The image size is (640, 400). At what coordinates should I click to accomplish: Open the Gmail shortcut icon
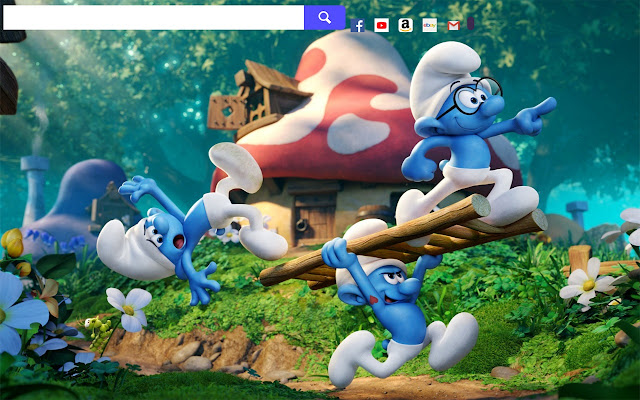coord(453,25)
